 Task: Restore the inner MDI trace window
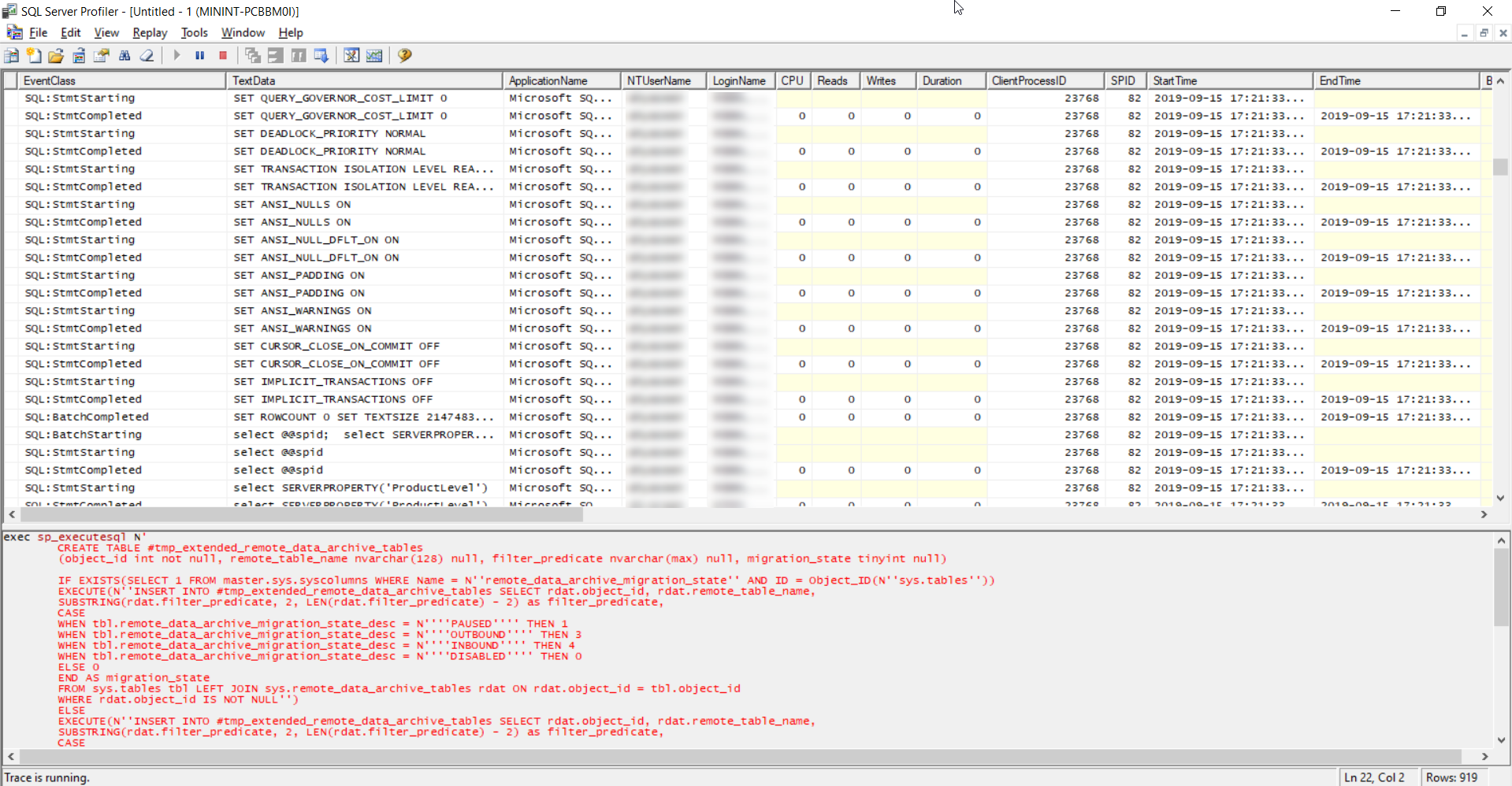tap(1484, 33)
